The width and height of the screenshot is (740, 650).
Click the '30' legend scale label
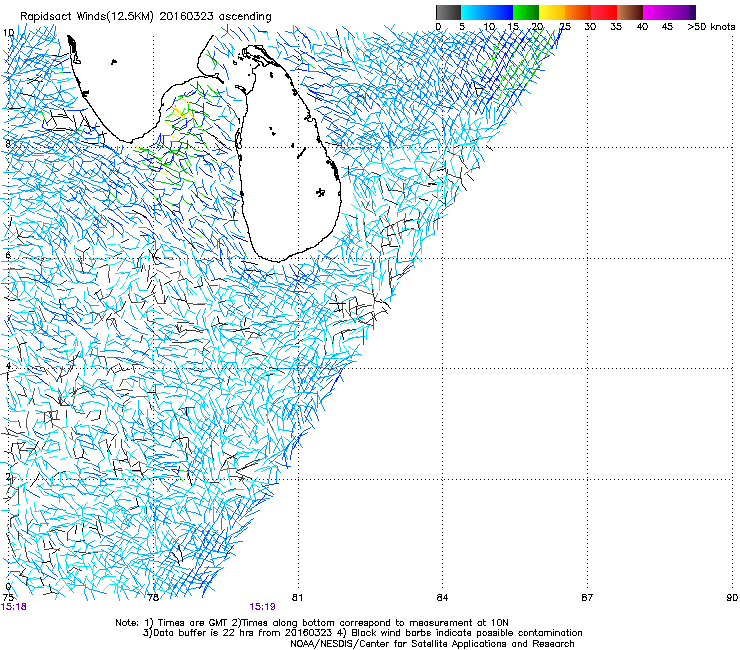pos(590,27)
